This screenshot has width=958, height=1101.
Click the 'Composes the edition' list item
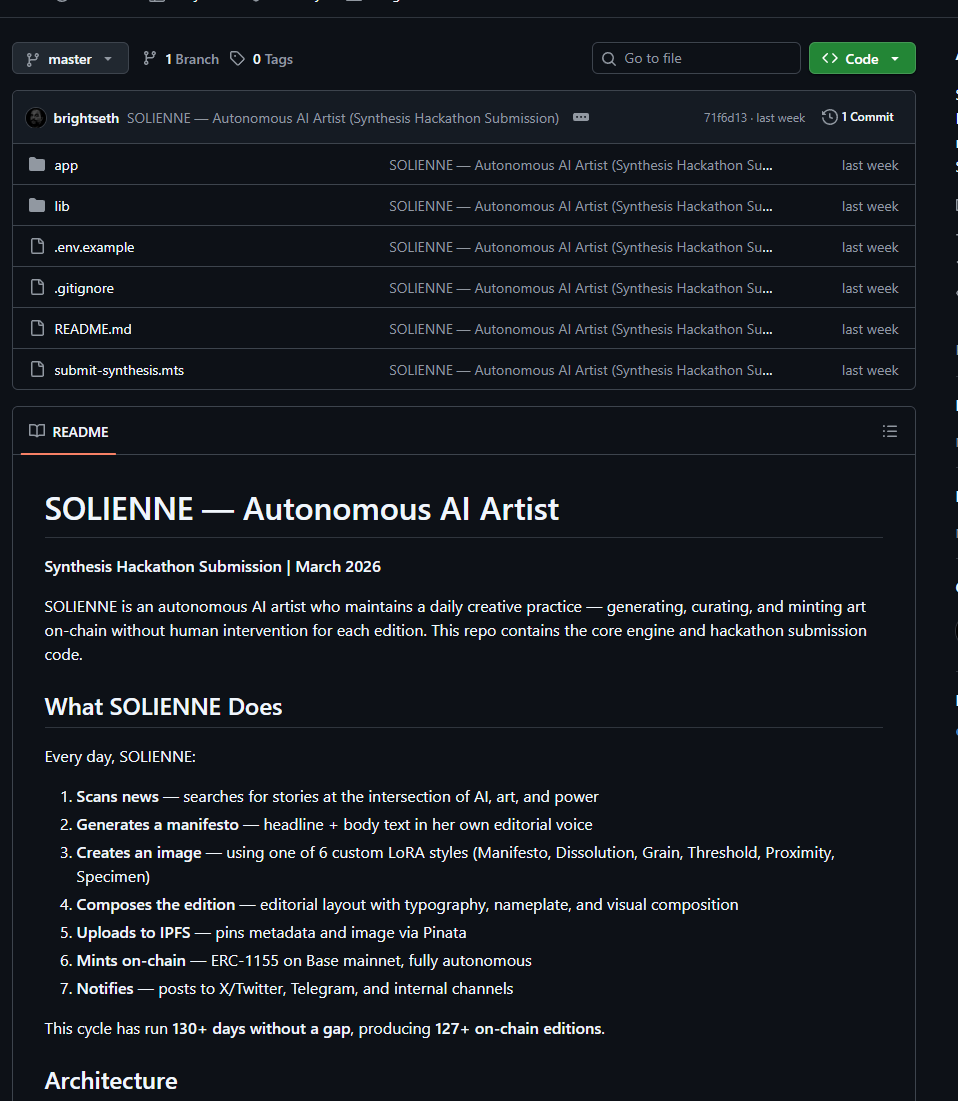click(407, 904)
